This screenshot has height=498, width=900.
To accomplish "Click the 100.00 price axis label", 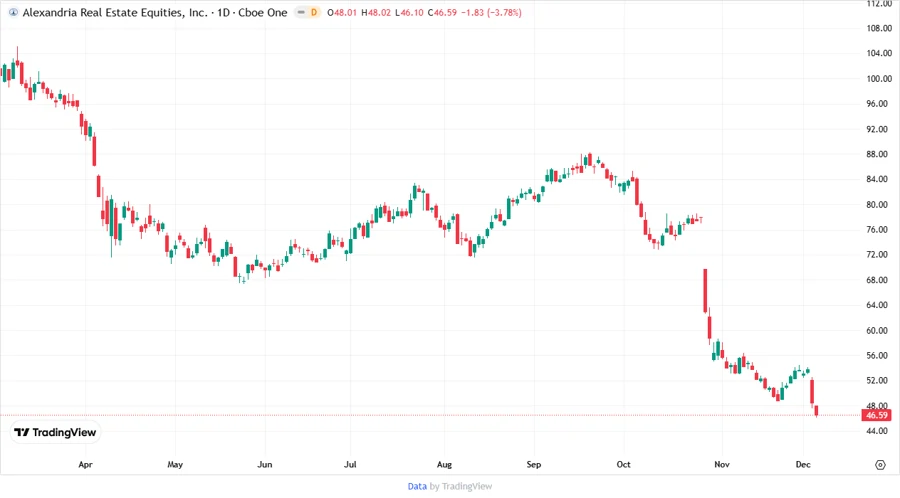I will [879, 79].
